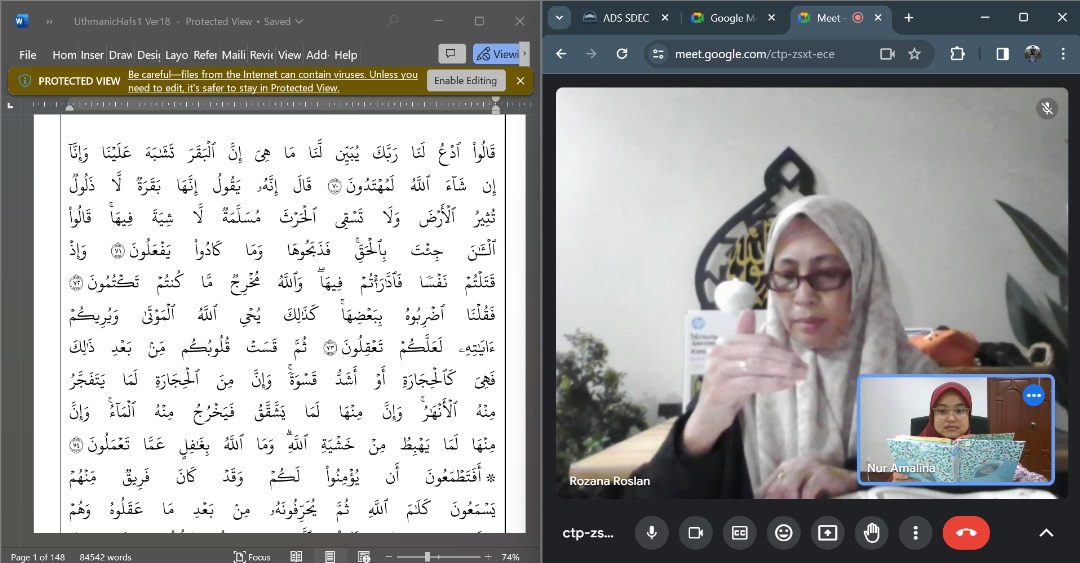The width and height of the screenshot is (1080, 563).
Task: Open the Design ribbon tab
Action: [x=148, y=55]
